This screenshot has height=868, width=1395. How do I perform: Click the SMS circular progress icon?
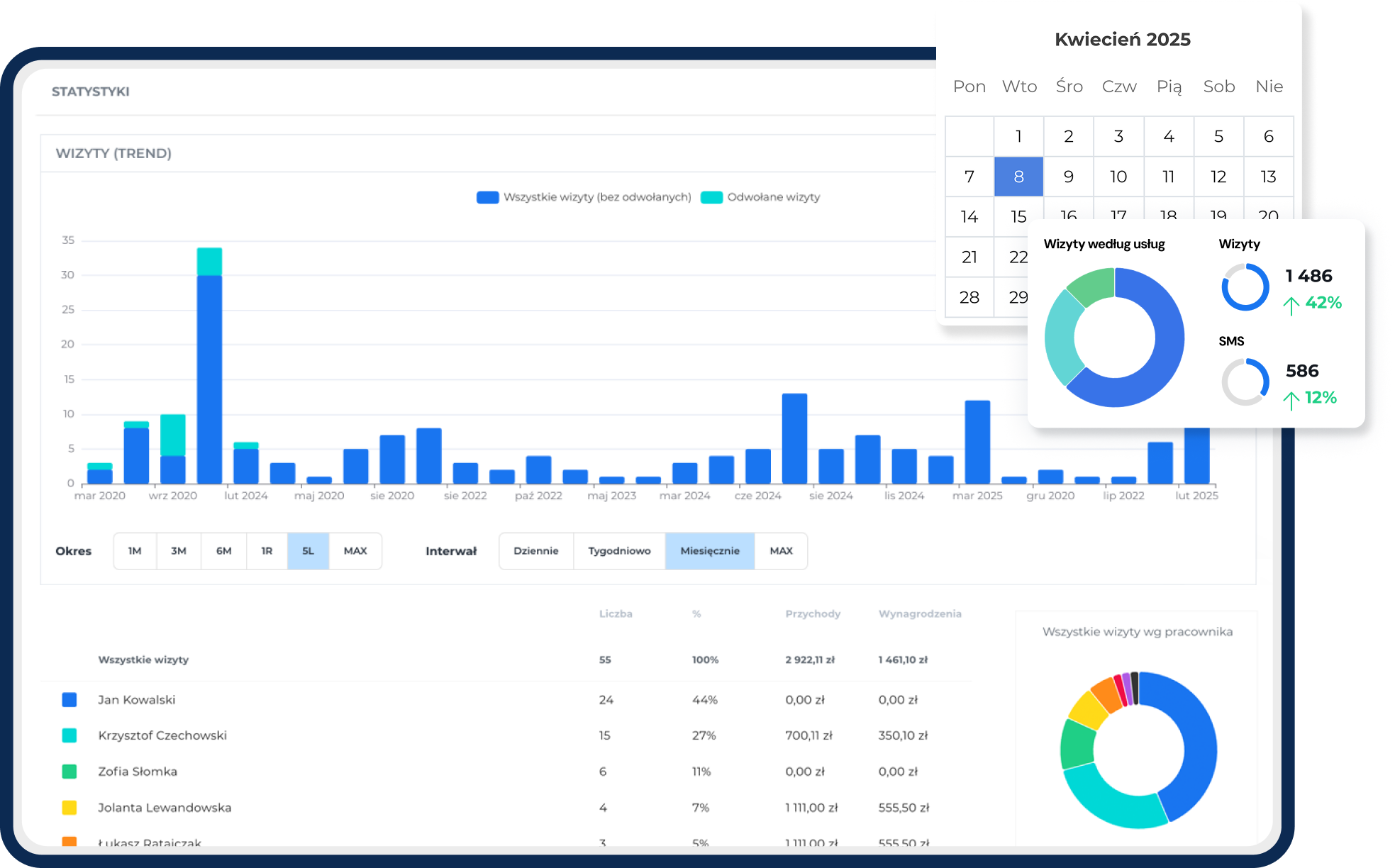pyautogui.click(x=1245, y=382)
